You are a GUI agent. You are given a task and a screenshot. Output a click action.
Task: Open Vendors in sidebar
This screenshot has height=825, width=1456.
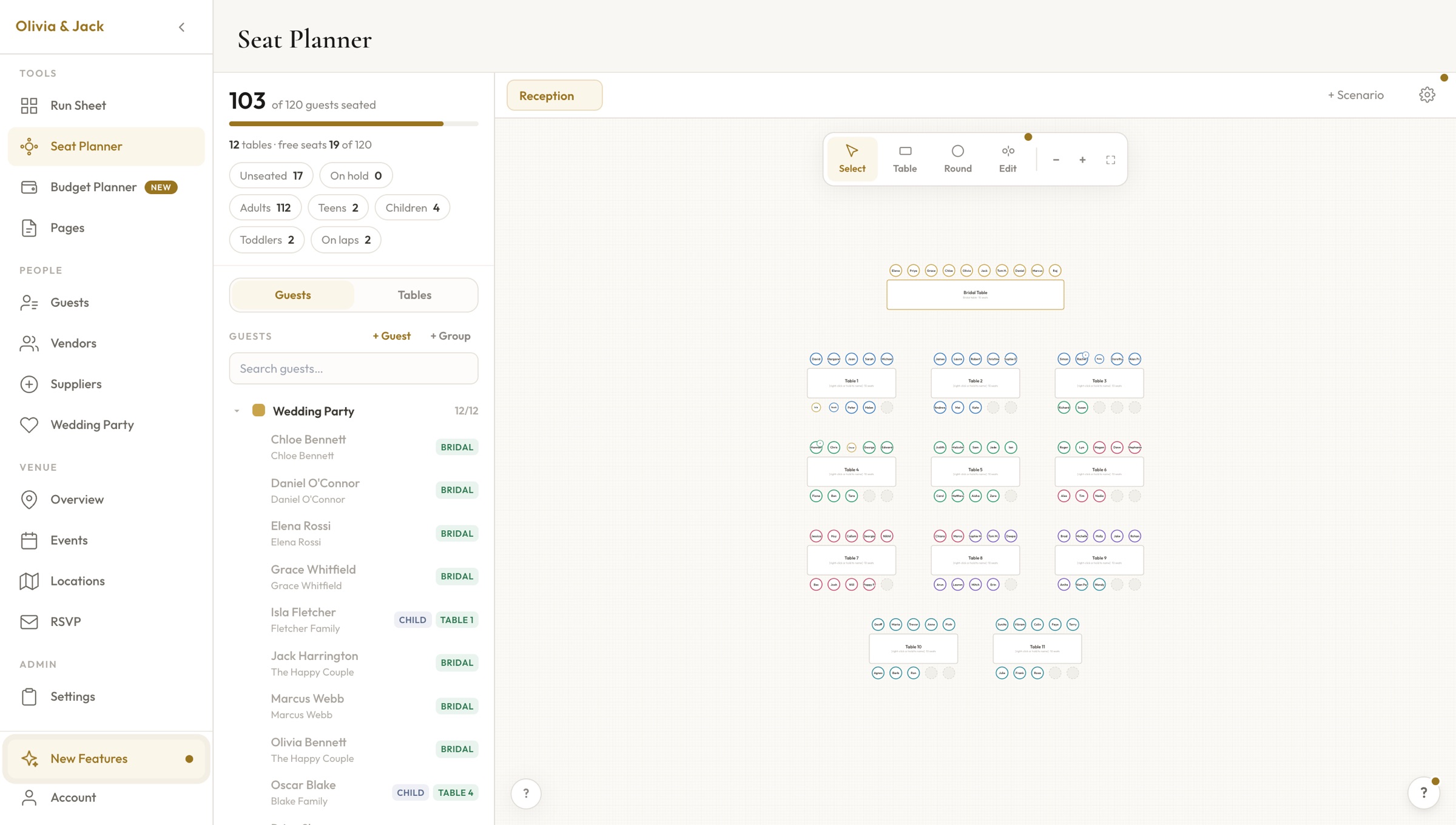(106, 343)
